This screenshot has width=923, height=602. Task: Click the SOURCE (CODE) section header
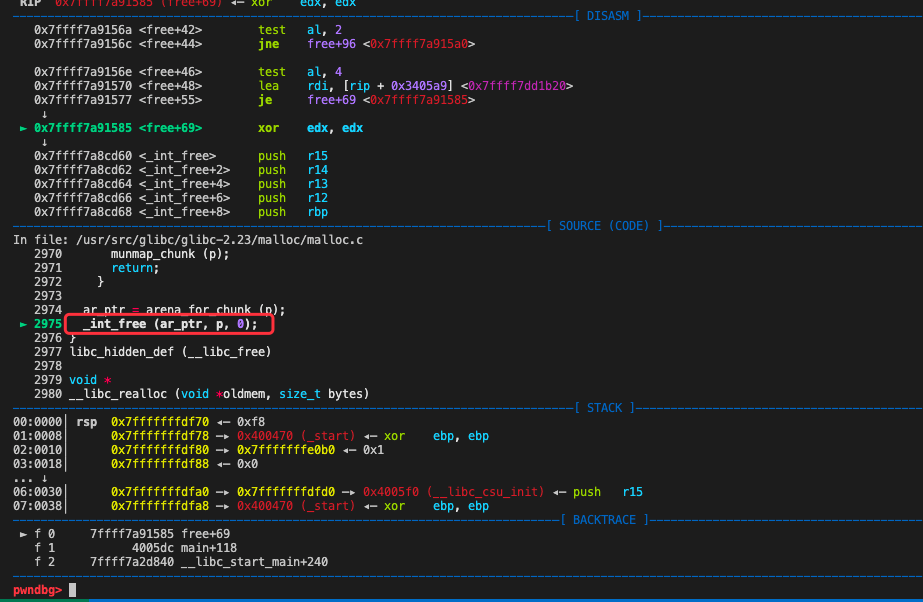click(x=604, y=226)
